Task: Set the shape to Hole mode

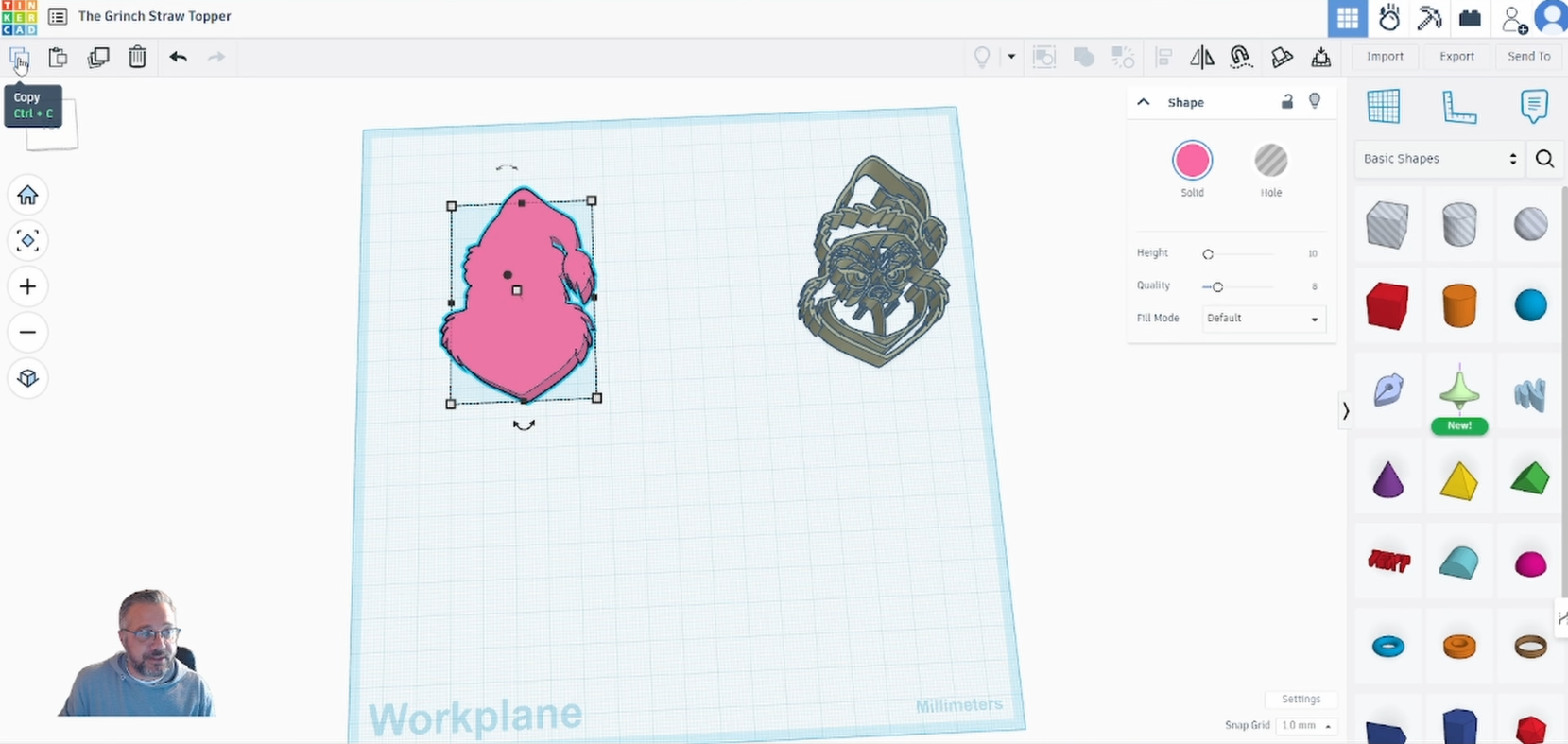Action: pos(1270,161)
